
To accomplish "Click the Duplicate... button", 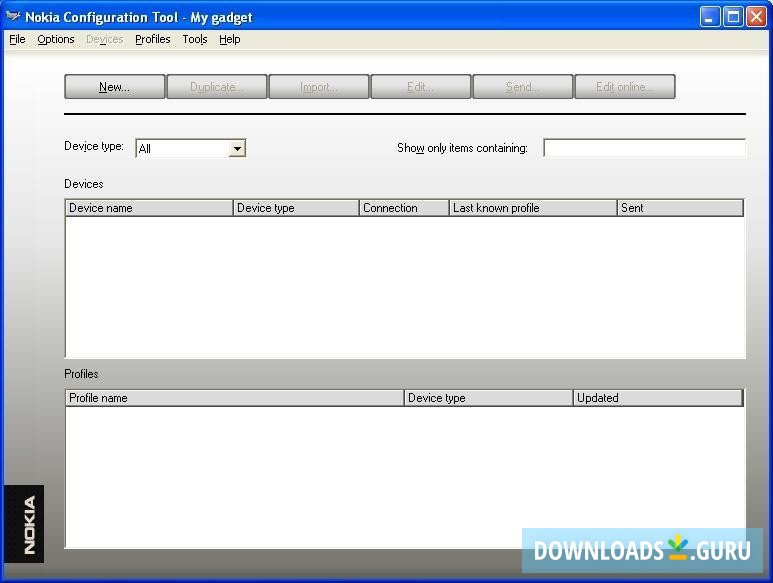I will point(216,87).
